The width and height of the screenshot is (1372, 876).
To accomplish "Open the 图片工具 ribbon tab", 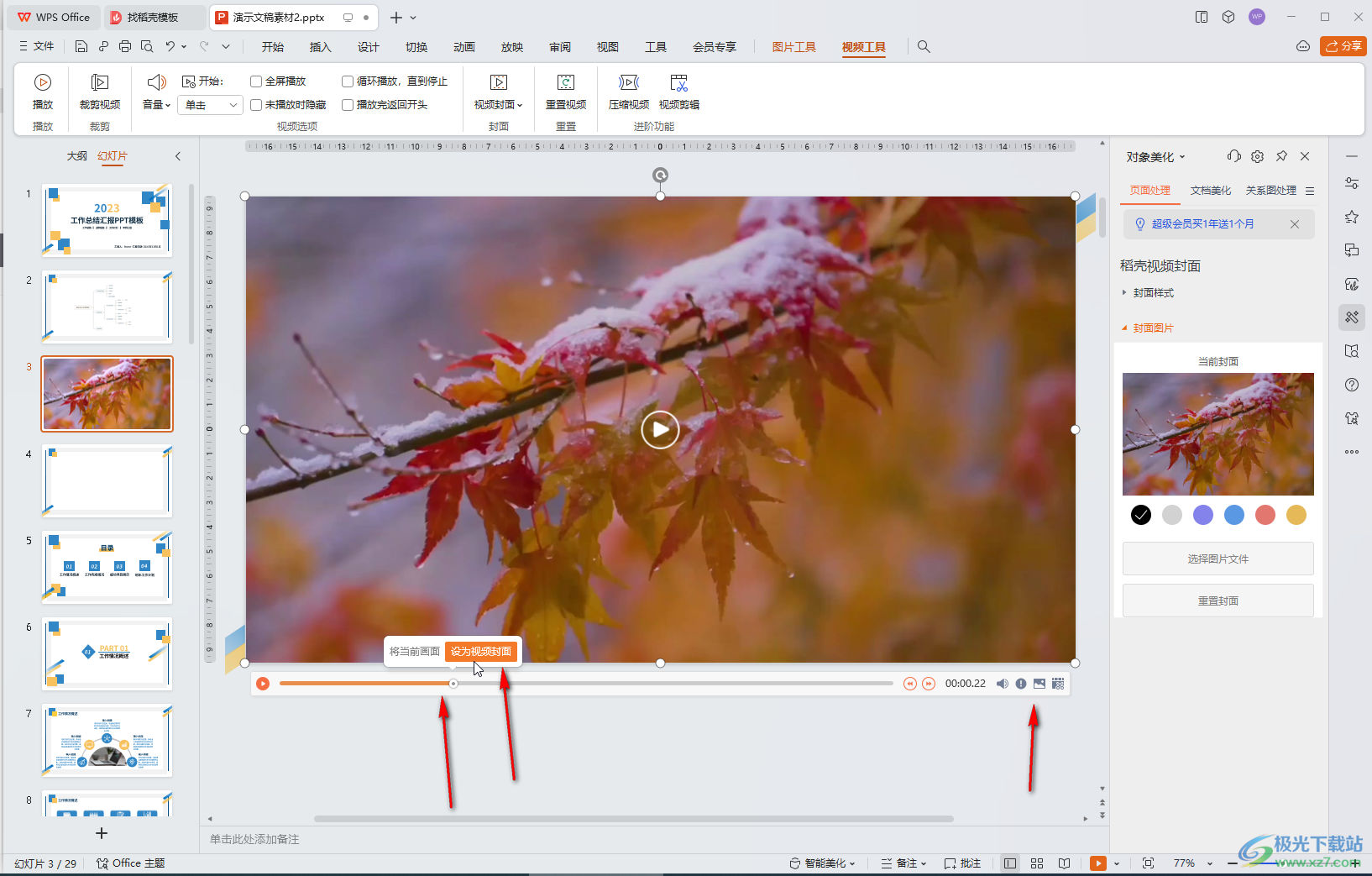I will click(x=793, y=47).
